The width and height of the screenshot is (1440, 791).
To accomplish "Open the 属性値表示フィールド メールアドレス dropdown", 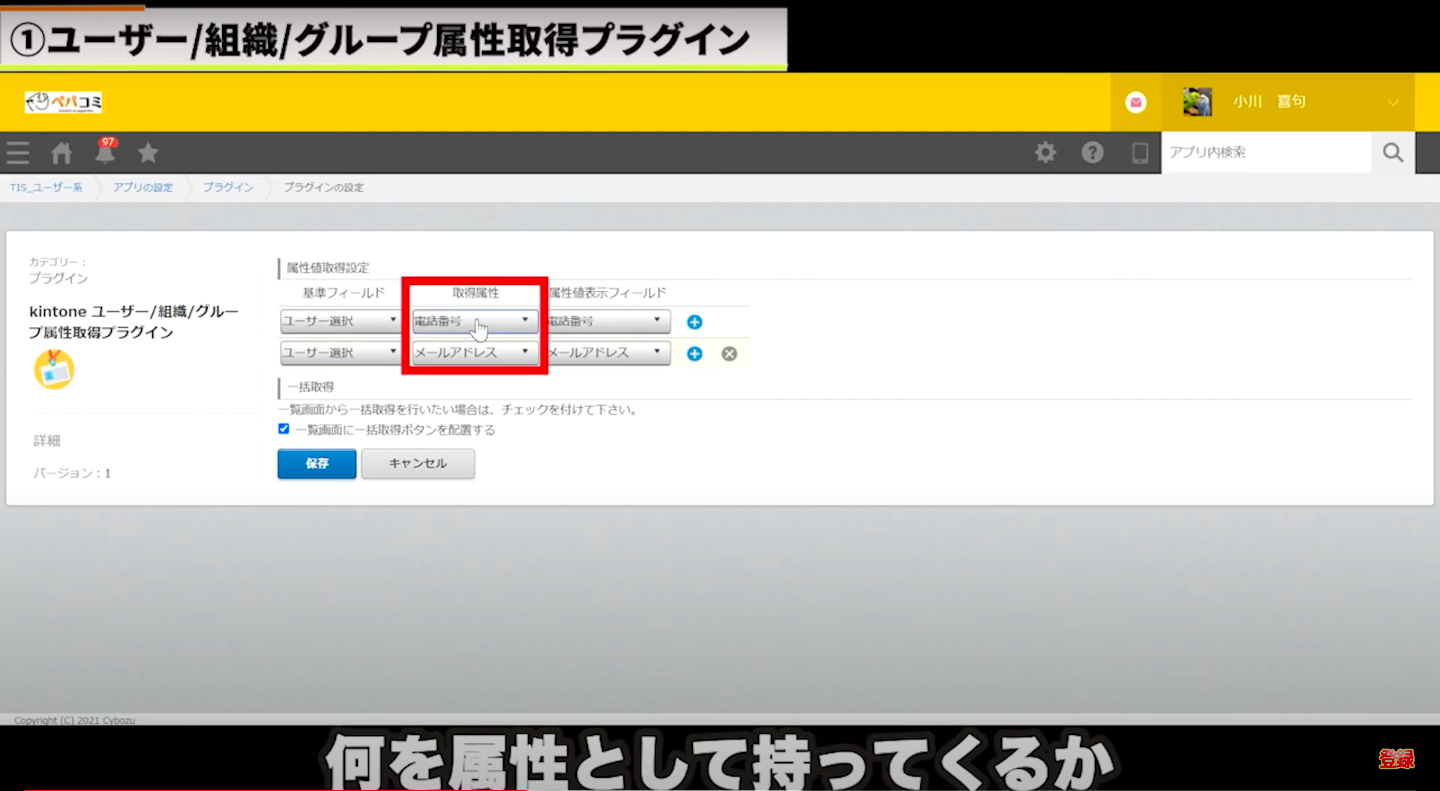I will tap(606, 353).
